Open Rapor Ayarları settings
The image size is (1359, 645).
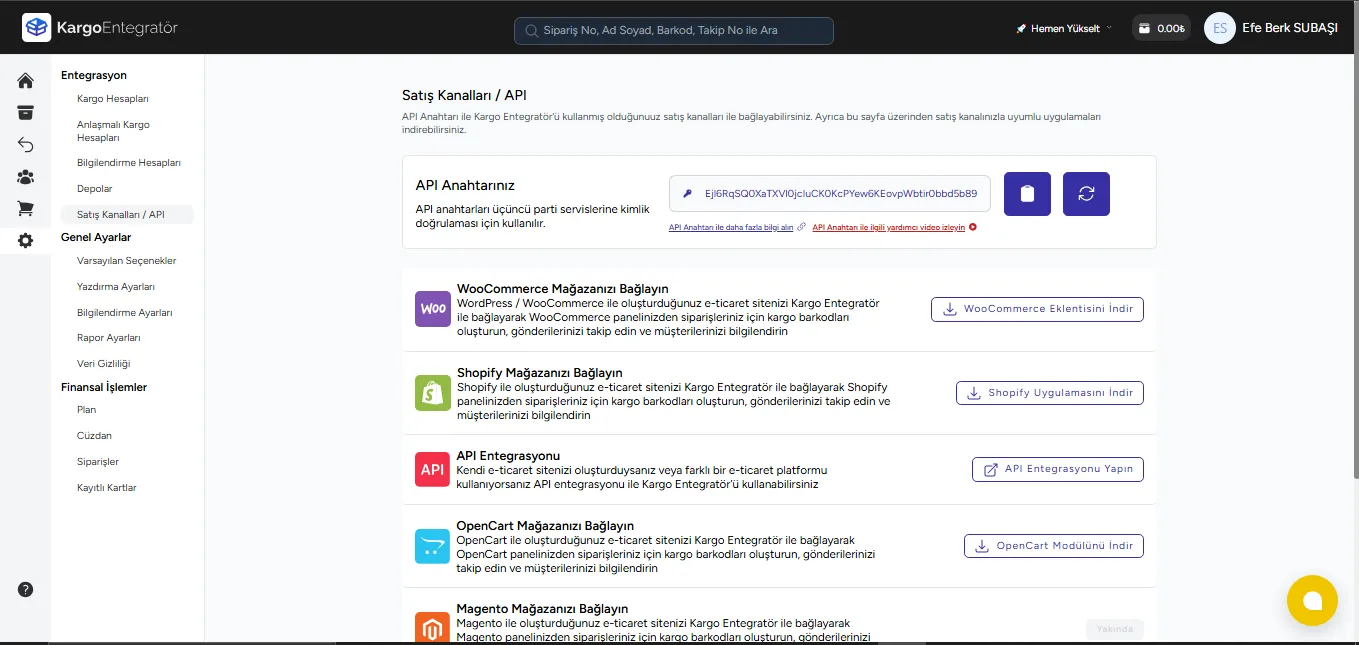click(109, 338)
